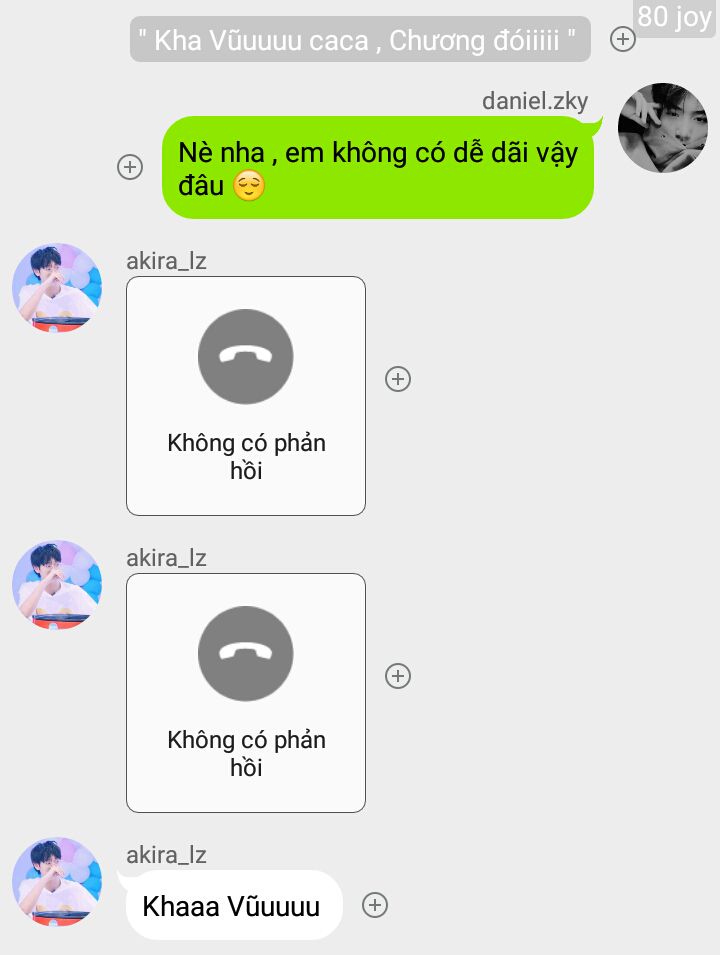This screenshot has width=720, height=955.
Task: Open the daniel.zky username label
Action: (x=535, y=101)
